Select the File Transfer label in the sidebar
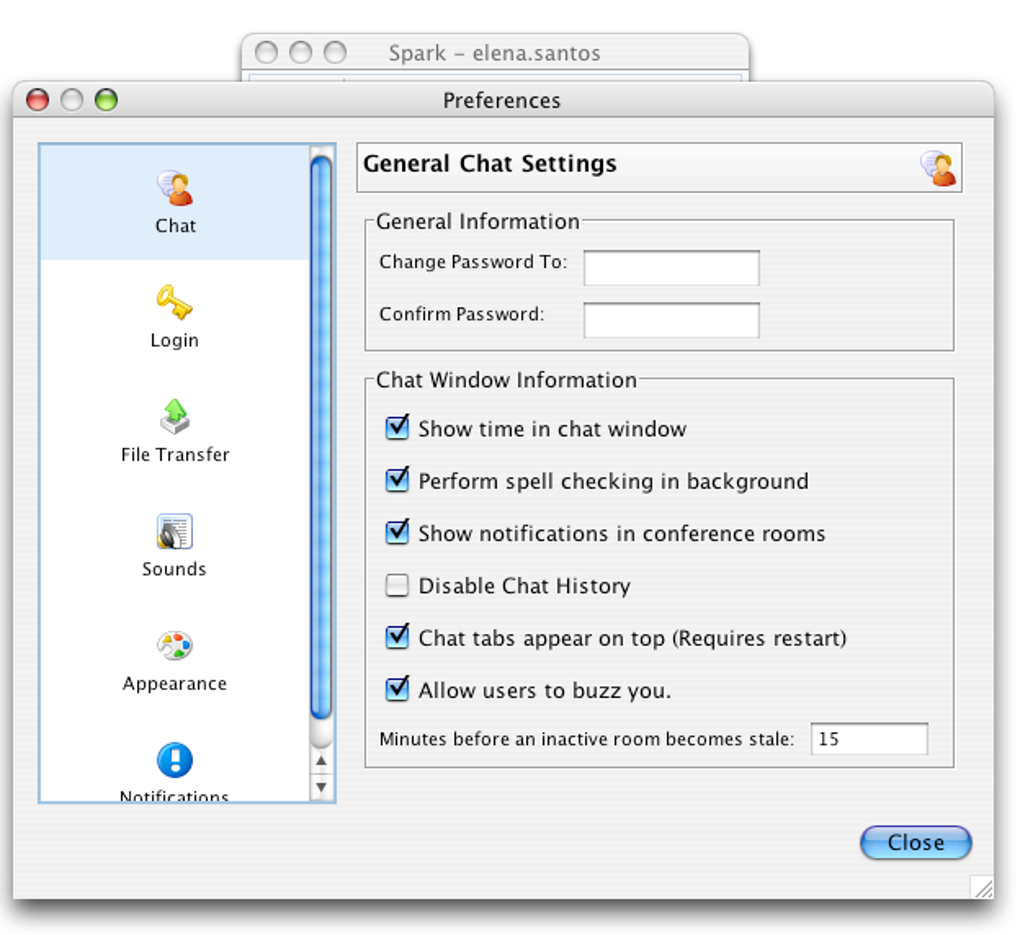The width and height of the screenshot is (1020, 935). [175, 454]
